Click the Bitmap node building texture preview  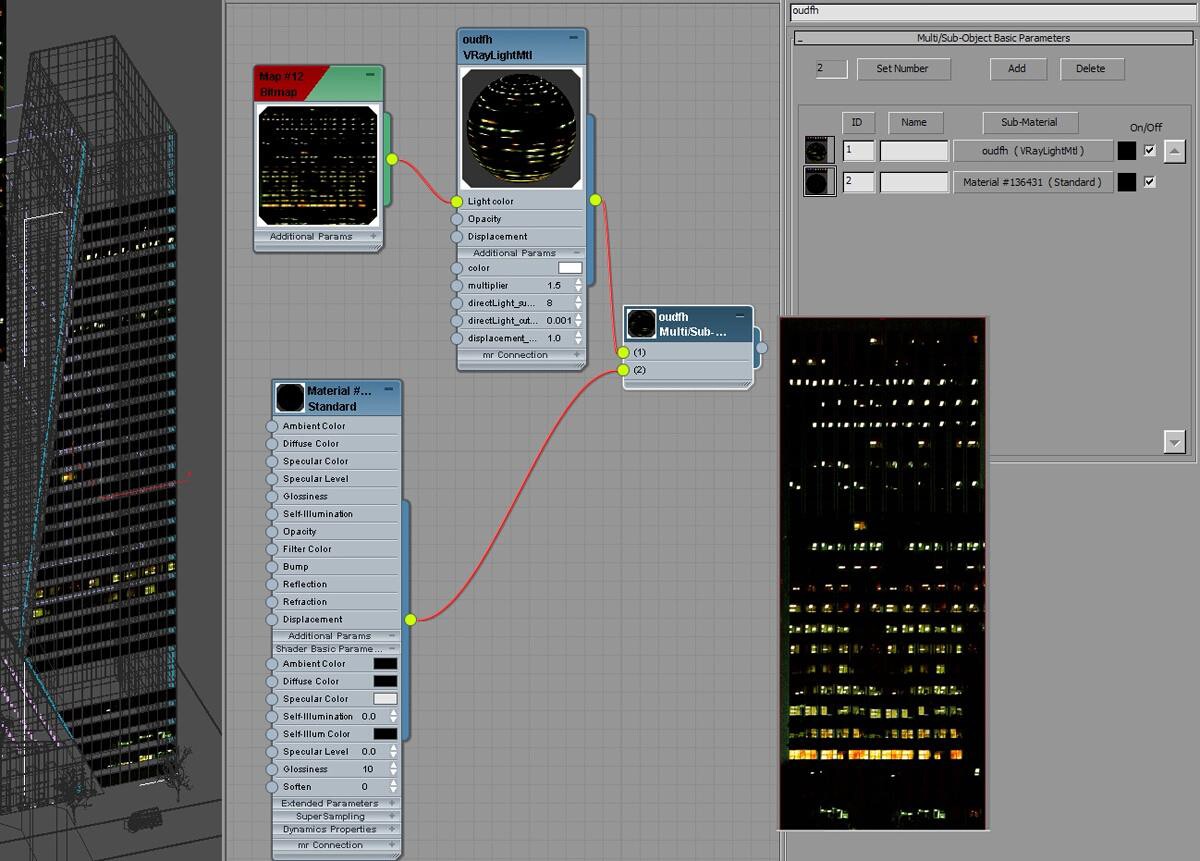(x=318, y=165)
